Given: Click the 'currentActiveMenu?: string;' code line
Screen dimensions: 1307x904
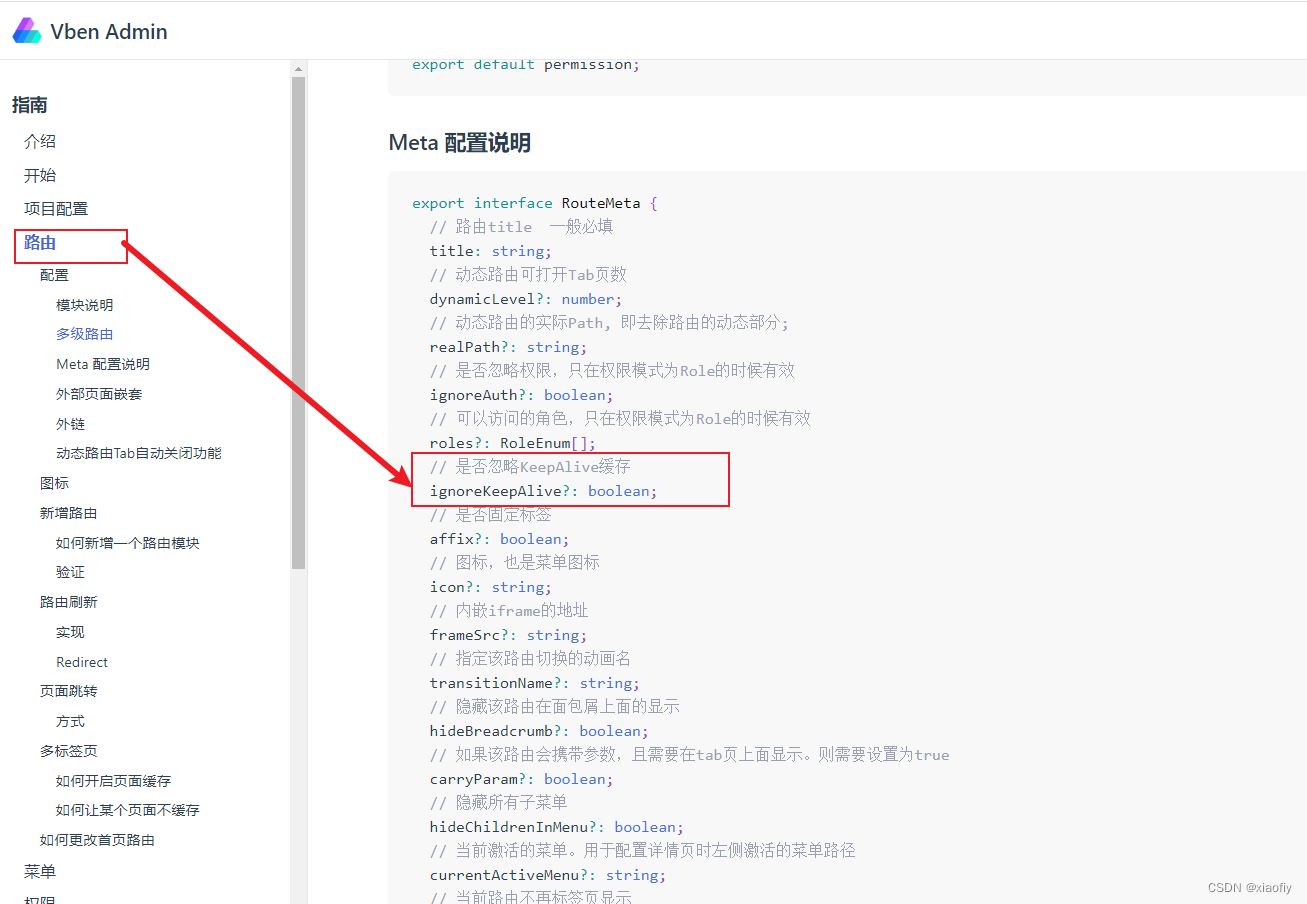Looking at the screenshot, I should tap(548, 875).
